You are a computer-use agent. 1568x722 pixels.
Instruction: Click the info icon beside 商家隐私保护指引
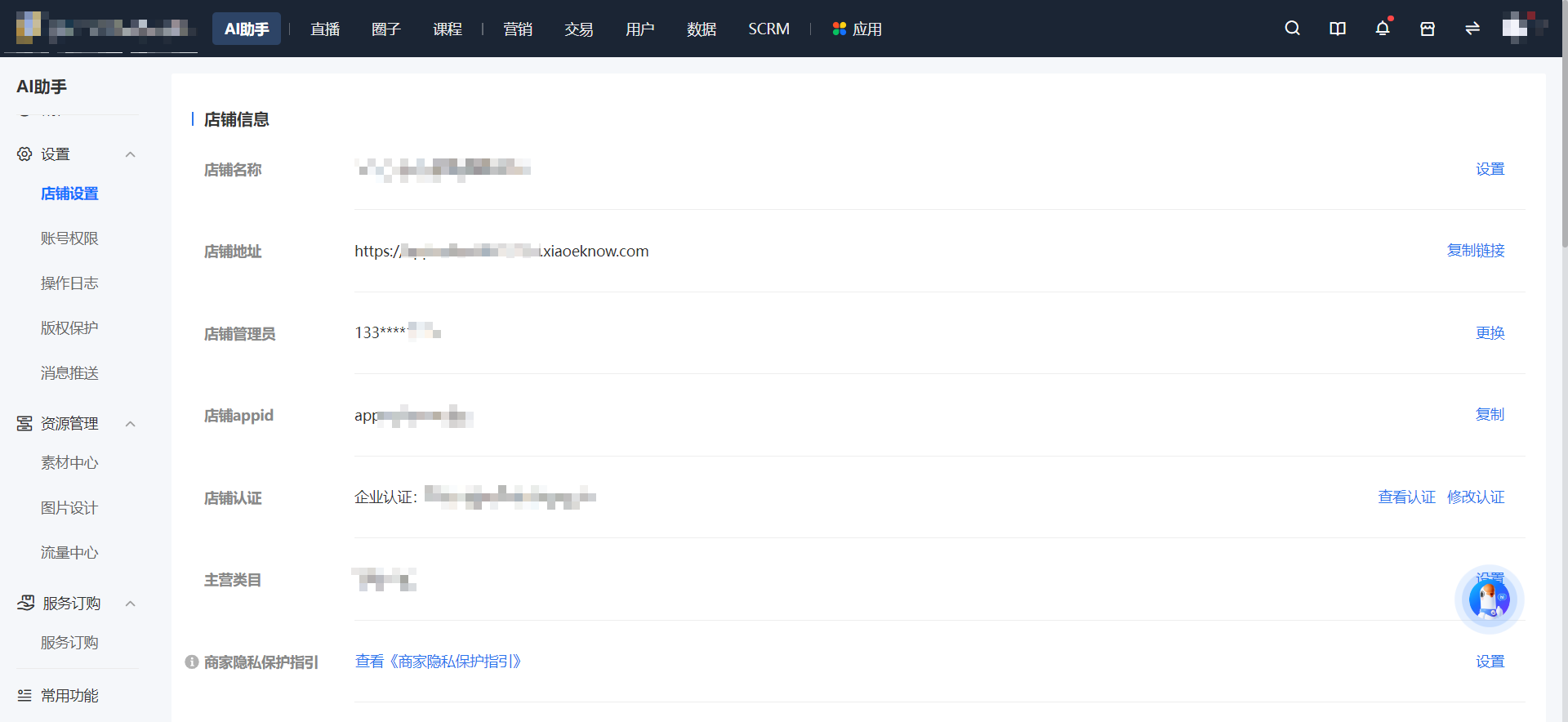click(192, 662)
